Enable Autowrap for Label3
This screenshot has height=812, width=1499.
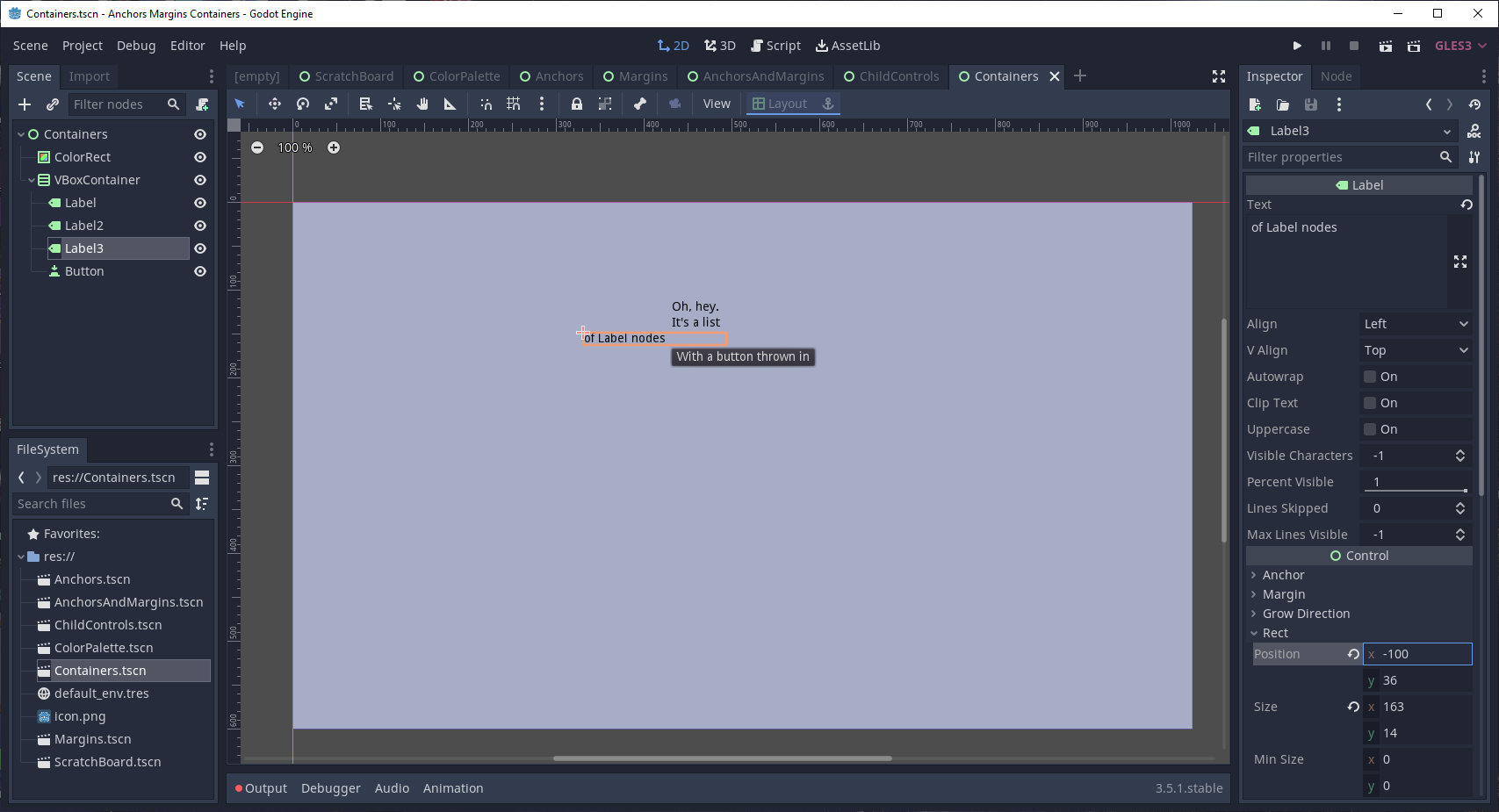1369,376
